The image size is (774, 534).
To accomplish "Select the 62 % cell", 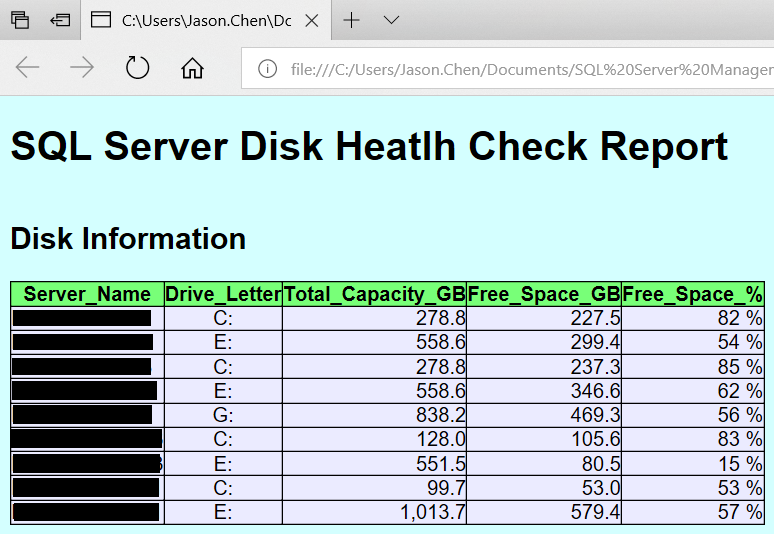I will (693, 391).
